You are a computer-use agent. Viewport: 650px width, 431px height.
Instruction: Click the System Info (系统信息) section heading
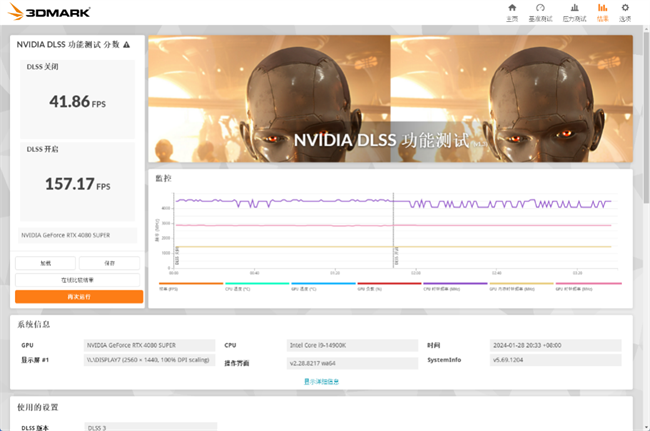click(x=34, y=324)
